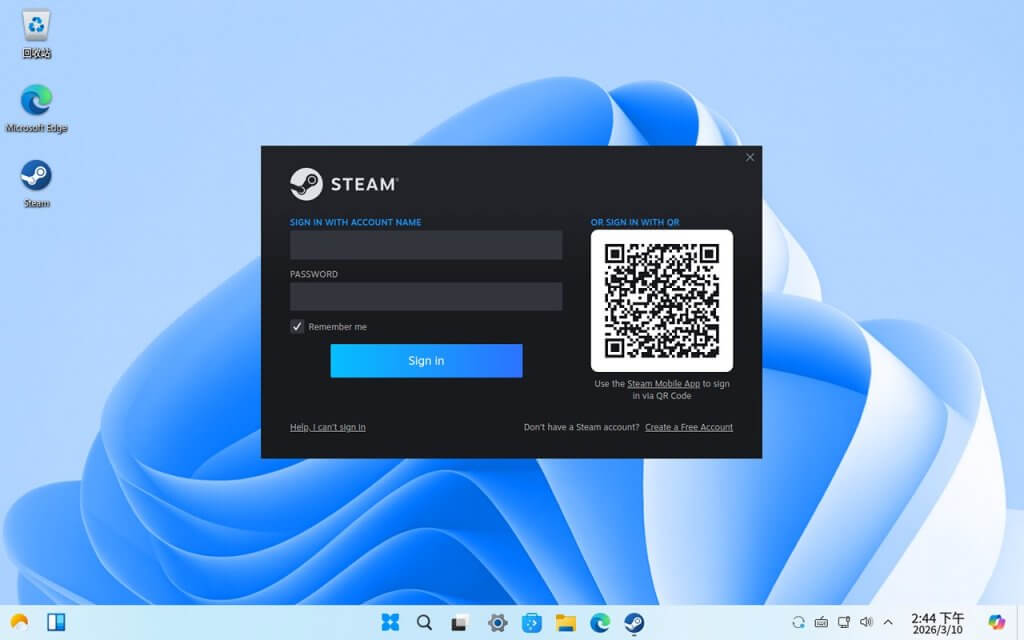Open the clock showing 2:44 and date
Viewport: 1024px width, 640px height.
pyautogui.click(x=938, y=623)
